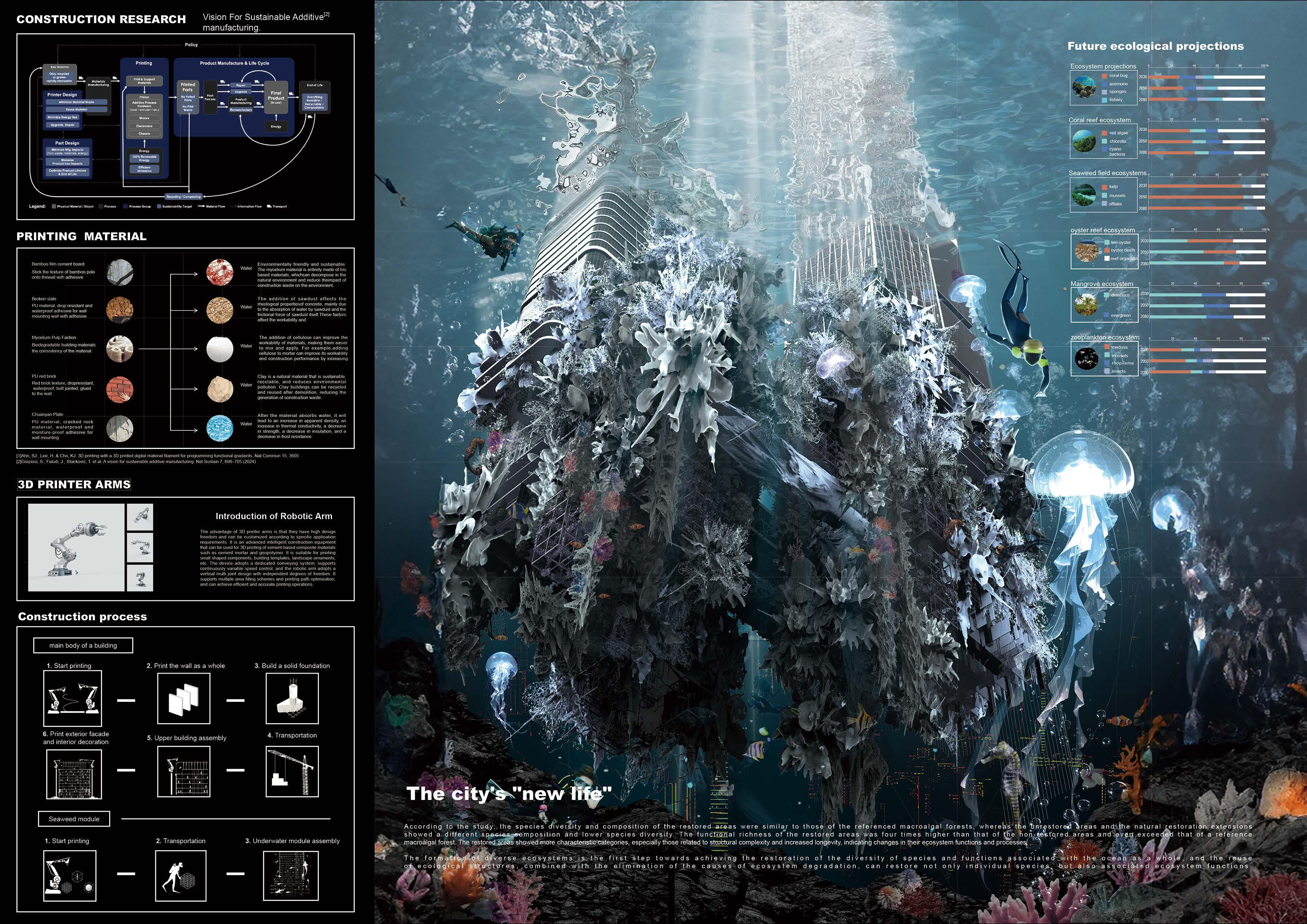
Task: Click the 'Seaweed module' label box
Action: (74, 819)
